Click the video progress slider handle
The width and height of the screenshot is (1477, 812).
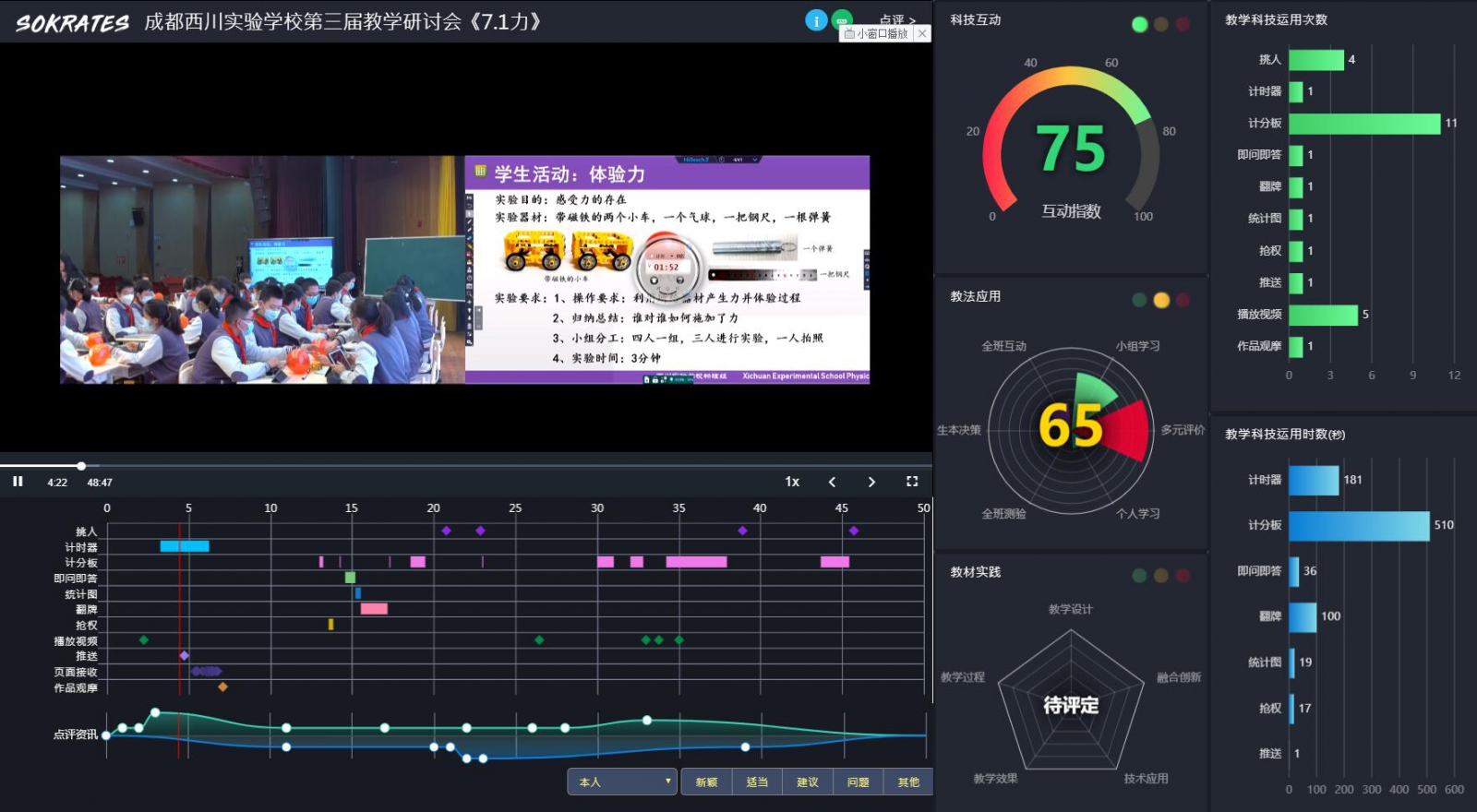coord(81,466)
